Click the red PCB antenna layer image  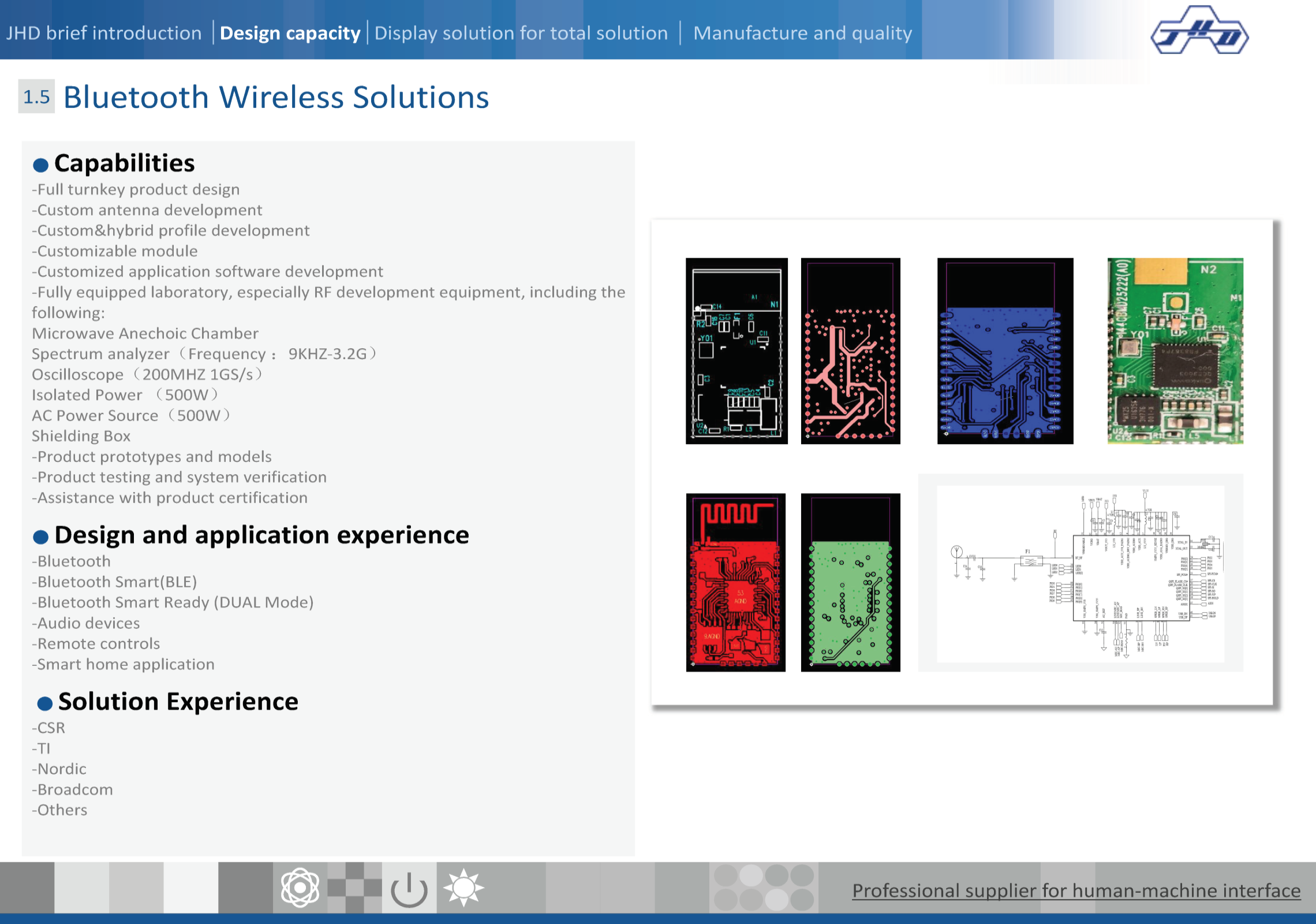coord(735,582)
